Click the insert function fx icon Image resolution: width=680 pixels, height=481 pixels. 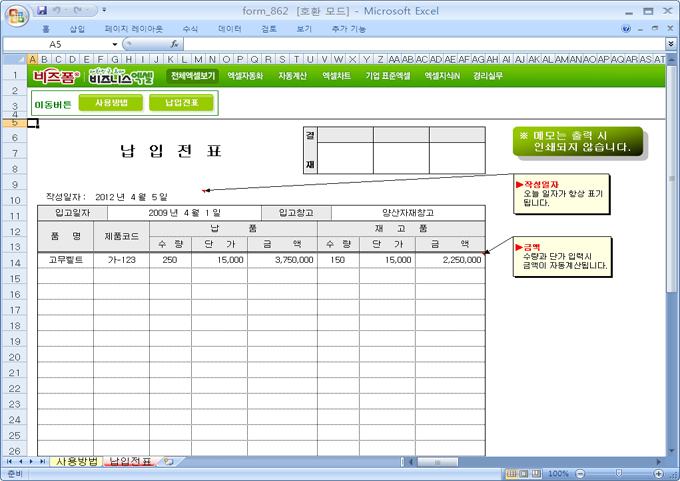point(174,45)
